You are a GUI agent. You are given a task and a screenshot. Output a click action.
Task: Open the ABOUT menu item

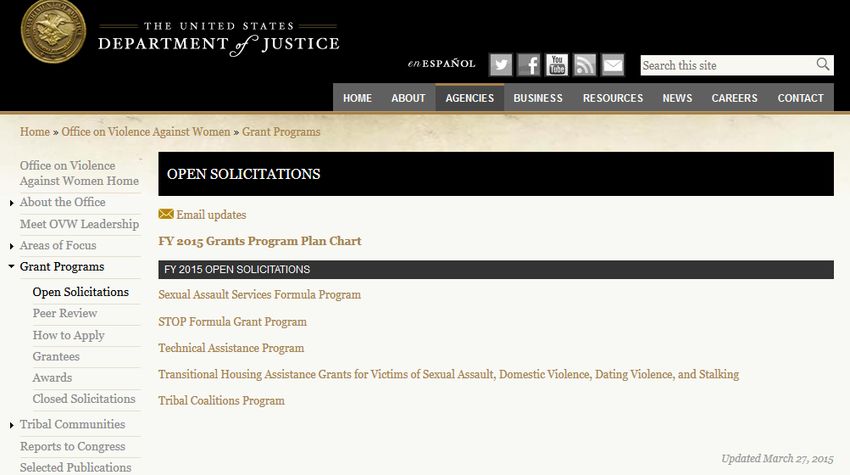(408, 98)
